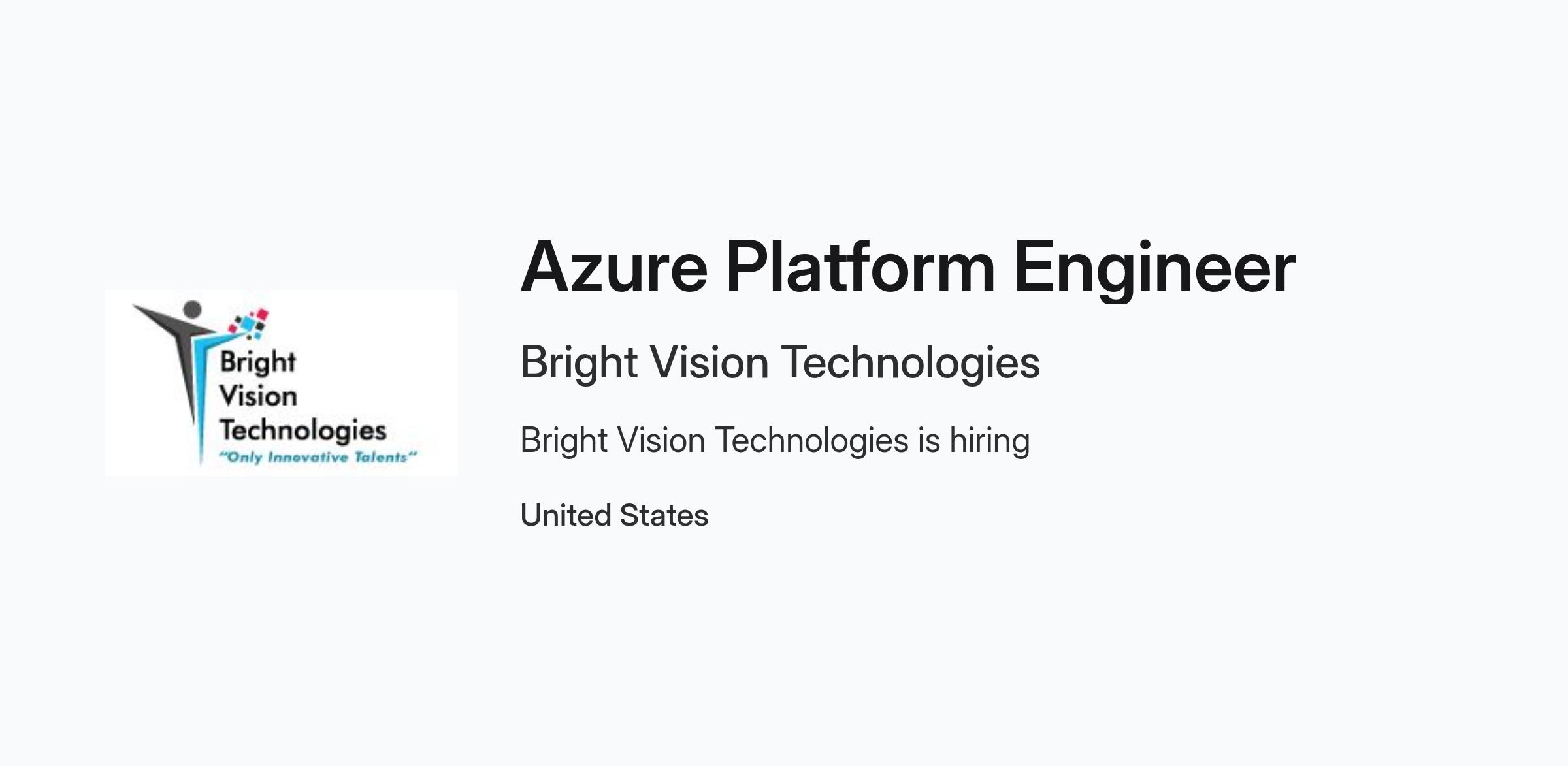Click the colored squares cluster in logo

coord(249,324)
